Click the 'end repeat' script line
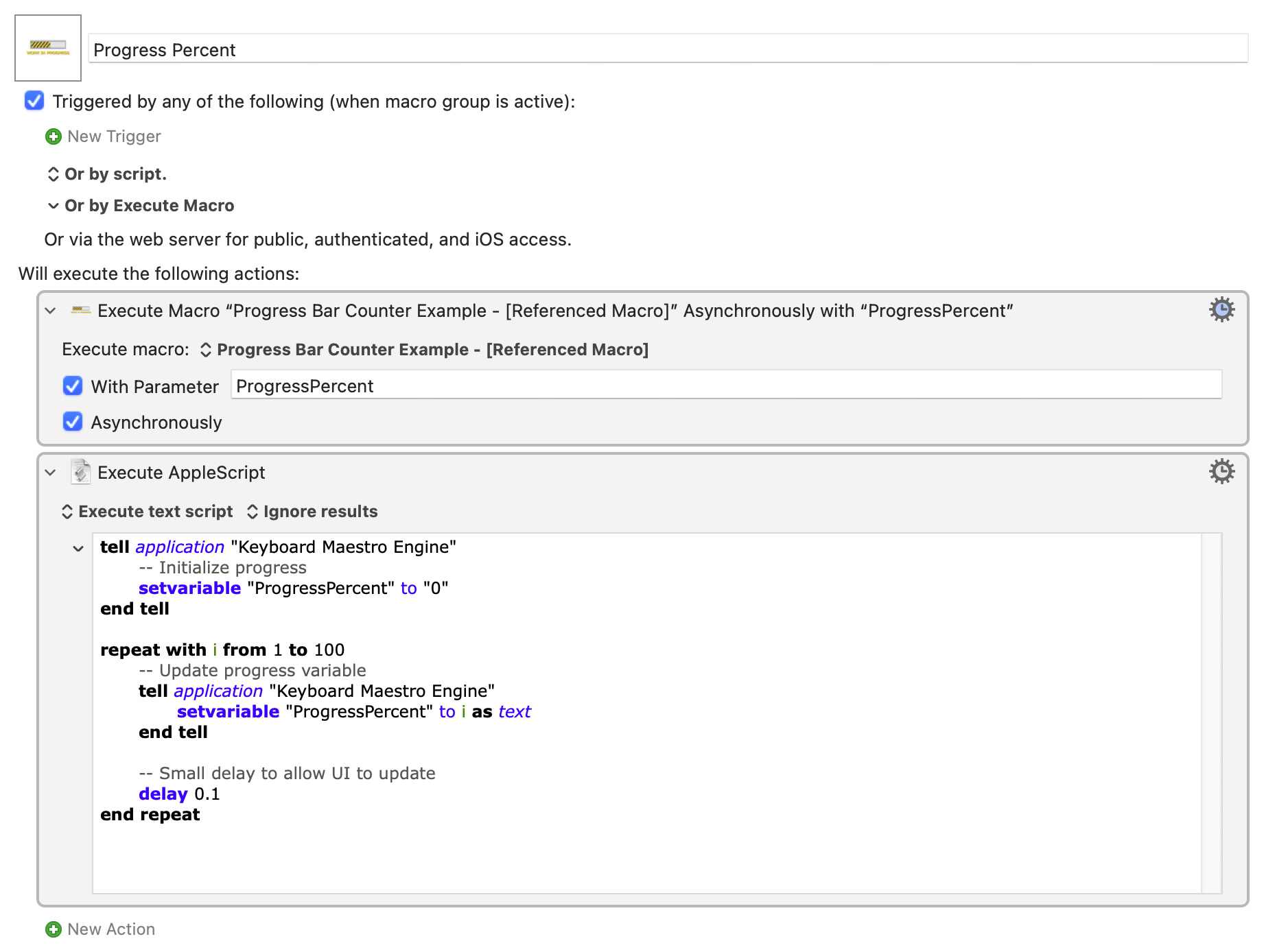The height and width of the screenshot is (952, 1264). [150, 815]
